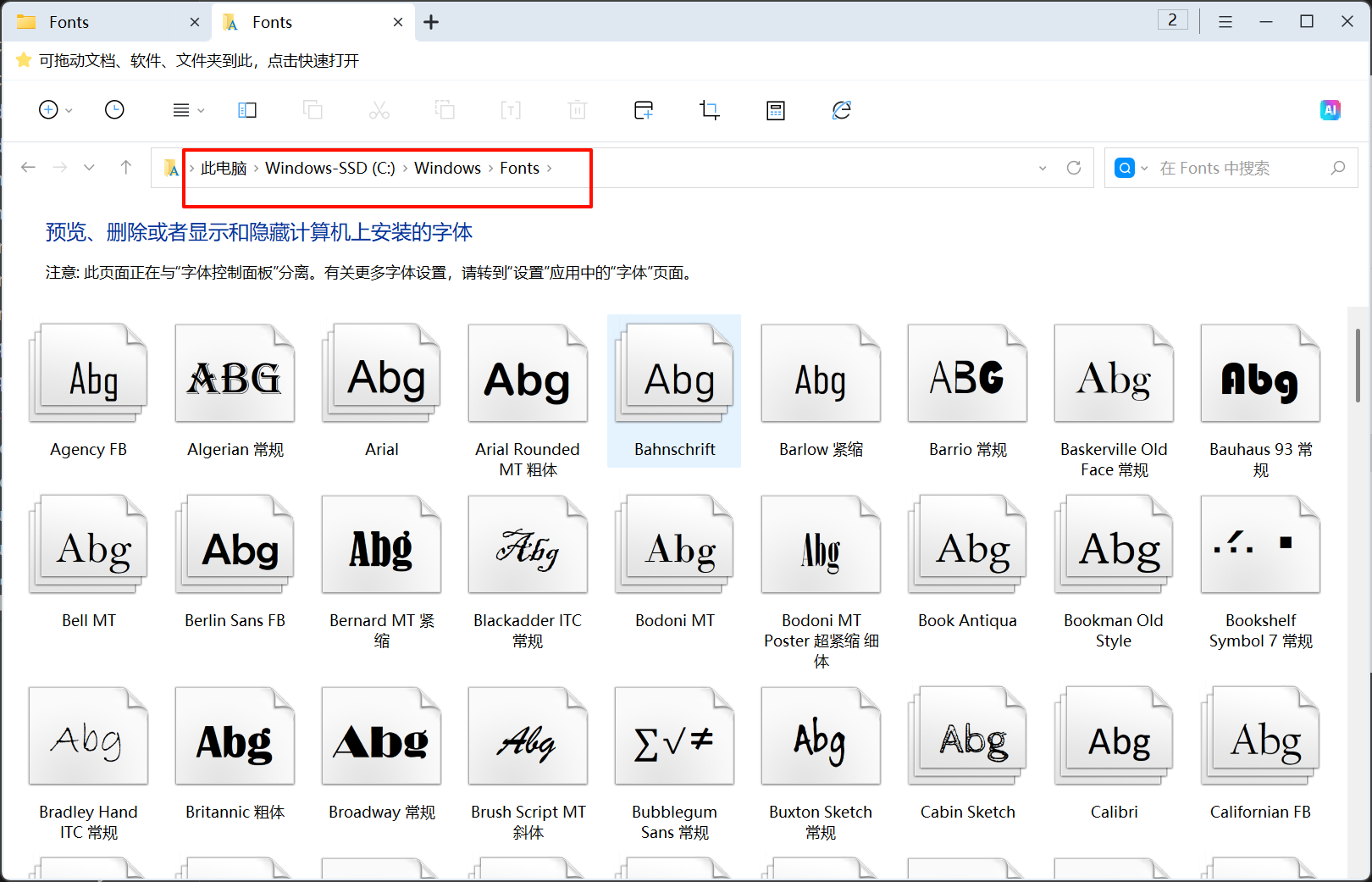Open the New item plus menu in toolbar
Screen dimensions: 1372x882
[x=56, y=110]
